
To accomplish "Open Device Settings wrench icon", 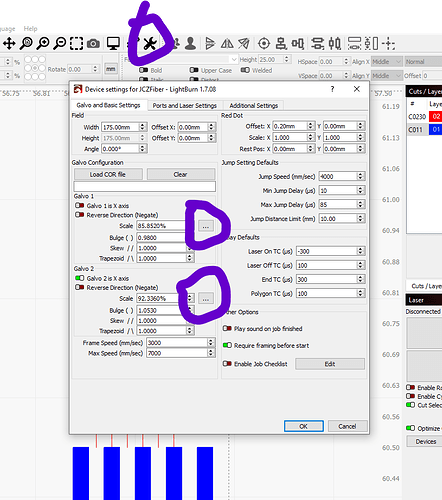I will tap(150, 44).
